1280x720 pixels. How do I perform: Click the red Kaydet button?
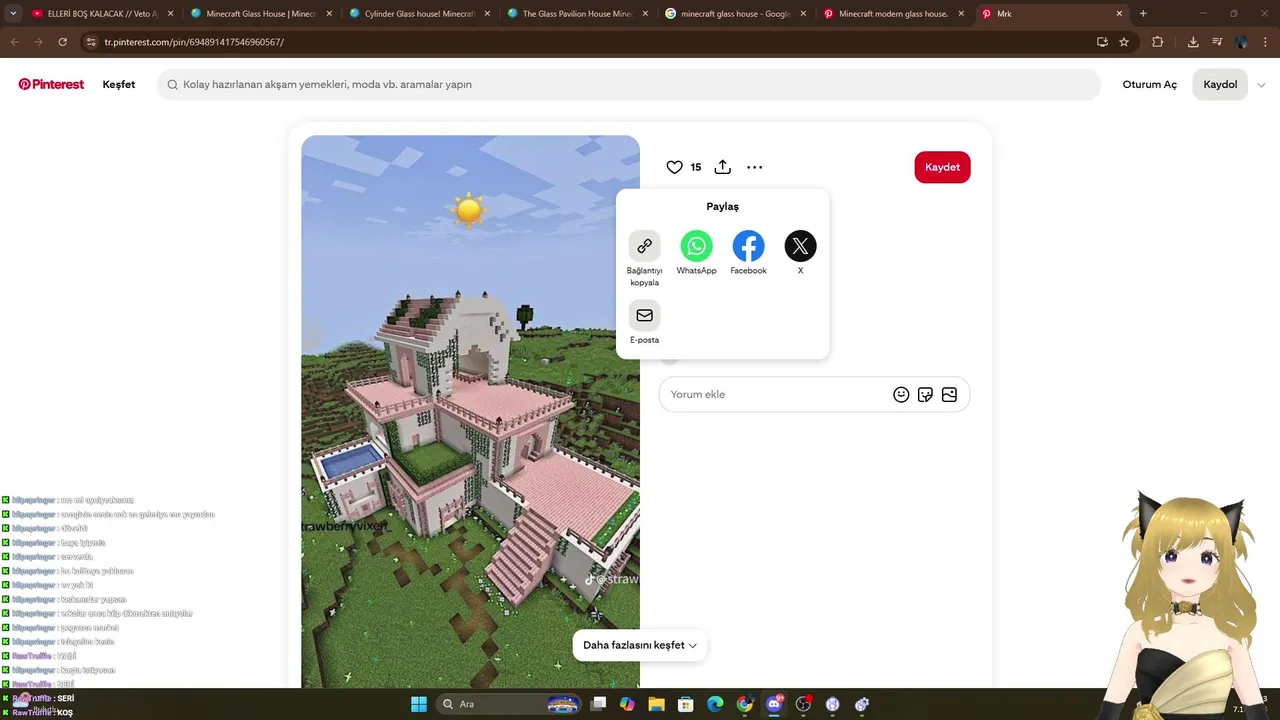coord(942,167)
